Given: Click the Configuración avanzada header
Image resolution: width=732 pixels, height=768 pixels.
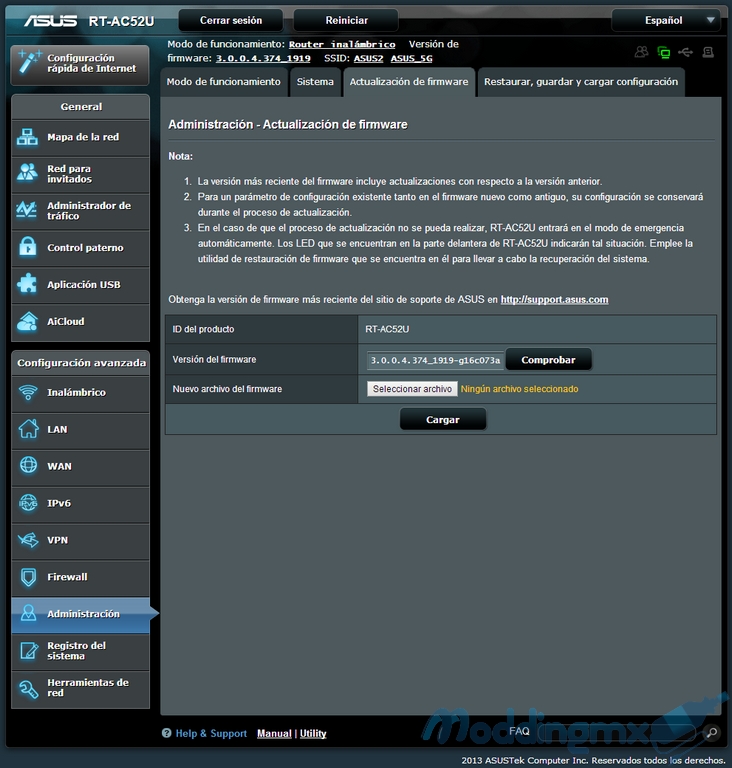Looking at the screenshot, I should [x=81, y=363].
